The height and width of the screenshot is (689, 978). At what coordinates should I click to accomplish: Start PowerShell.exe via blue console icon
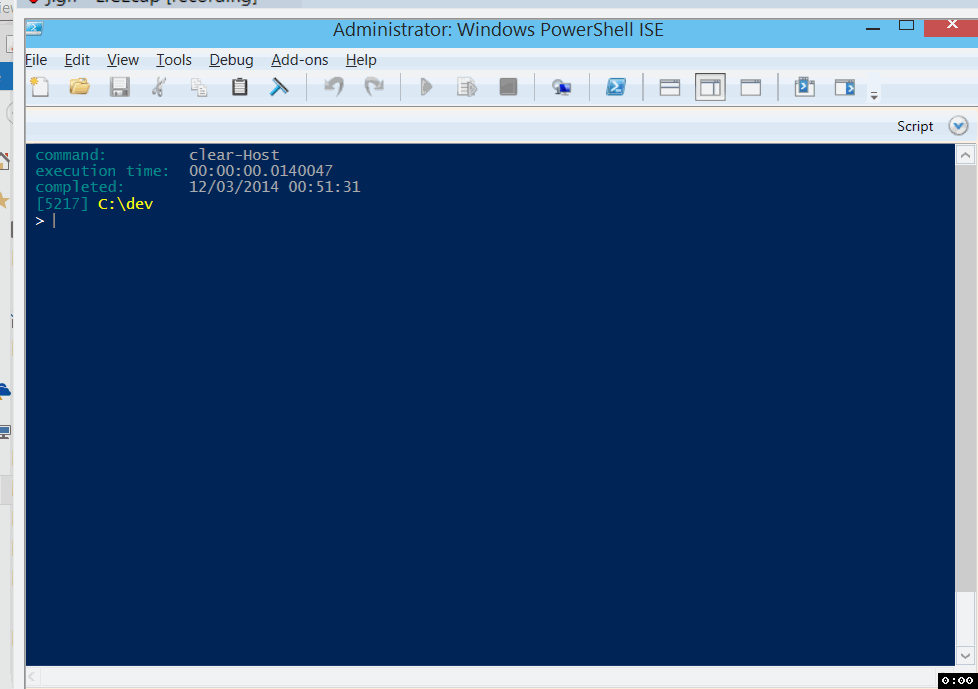(x=616, y=87)
